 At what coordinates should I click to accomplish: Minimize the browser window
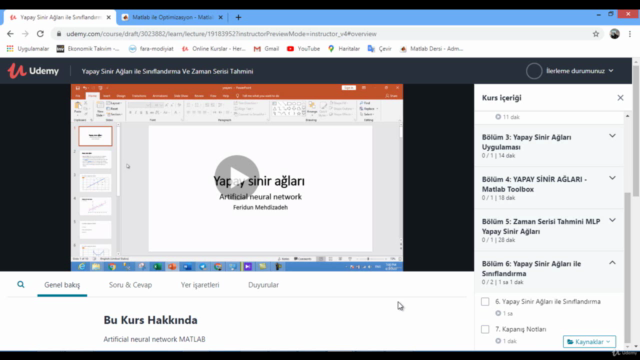click(598, 14)
